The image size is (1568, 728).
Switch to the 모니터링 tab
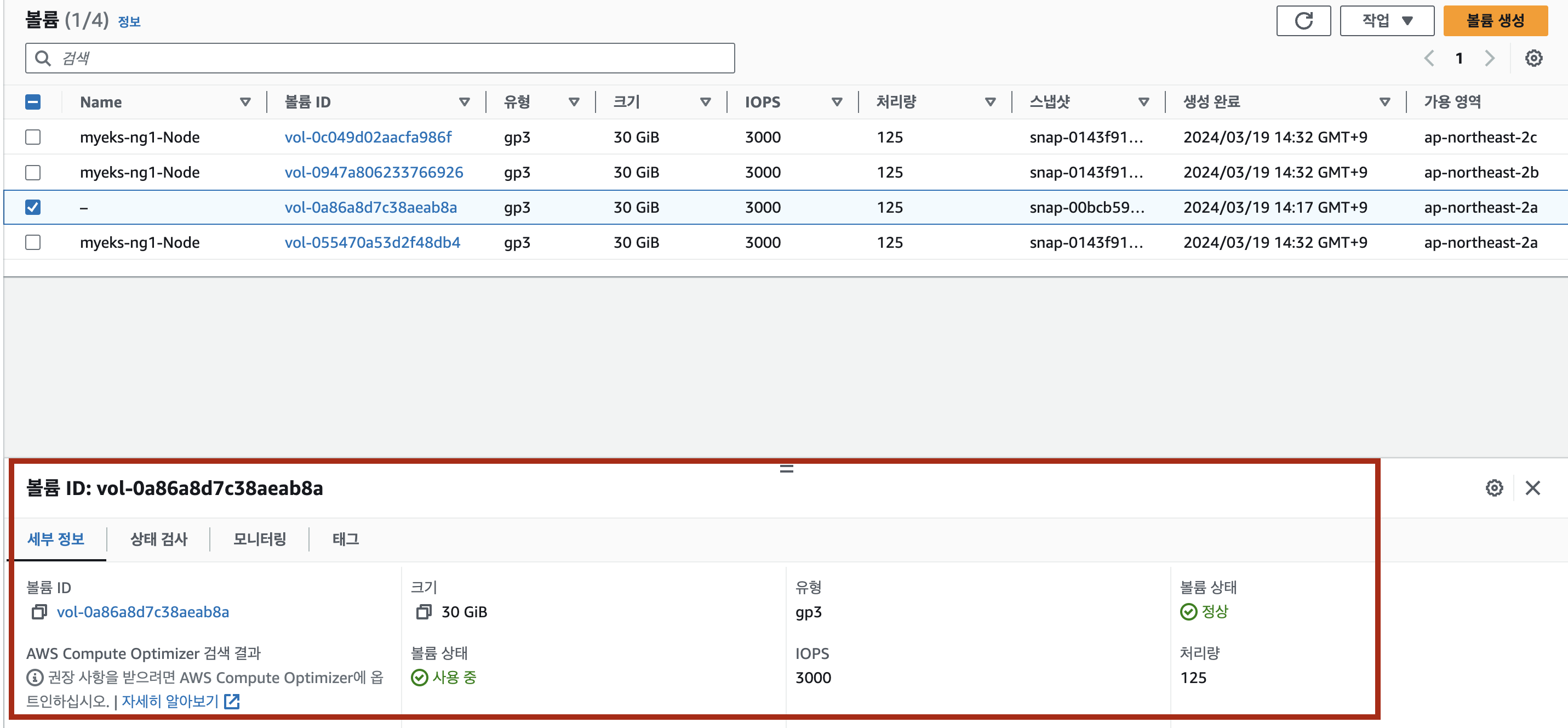[259, 539]
